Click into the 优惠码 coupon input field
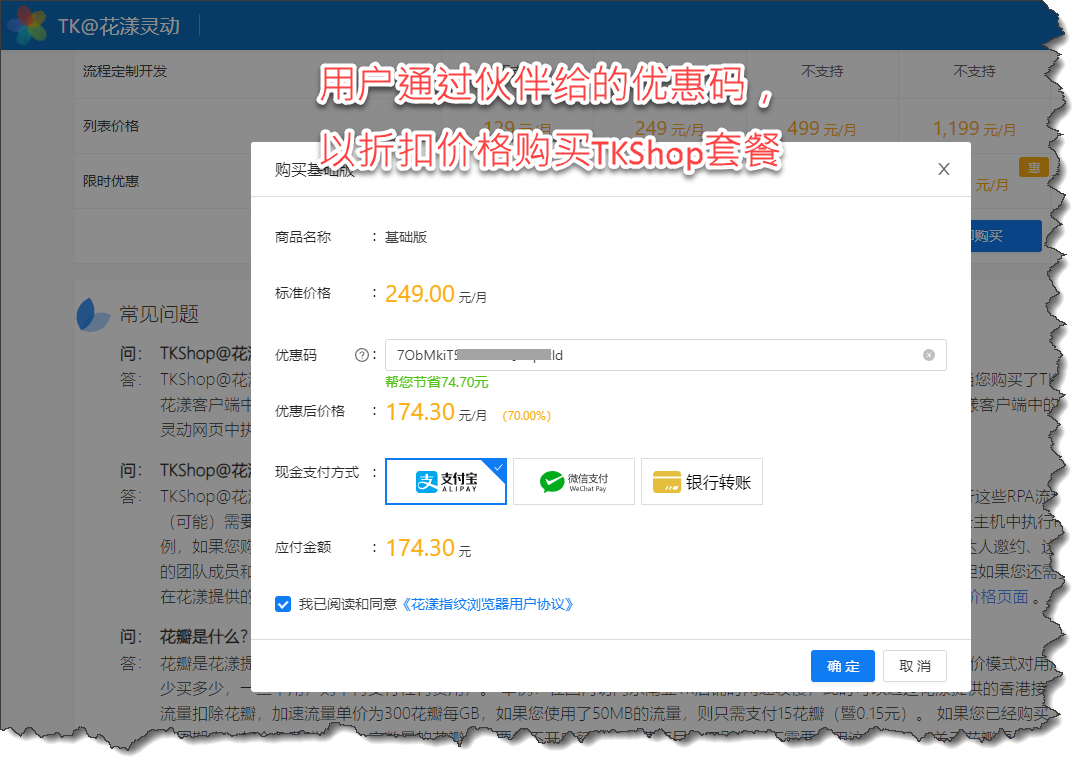The image size is (1088, 770). pyautogui.click(x=665, y=355)
